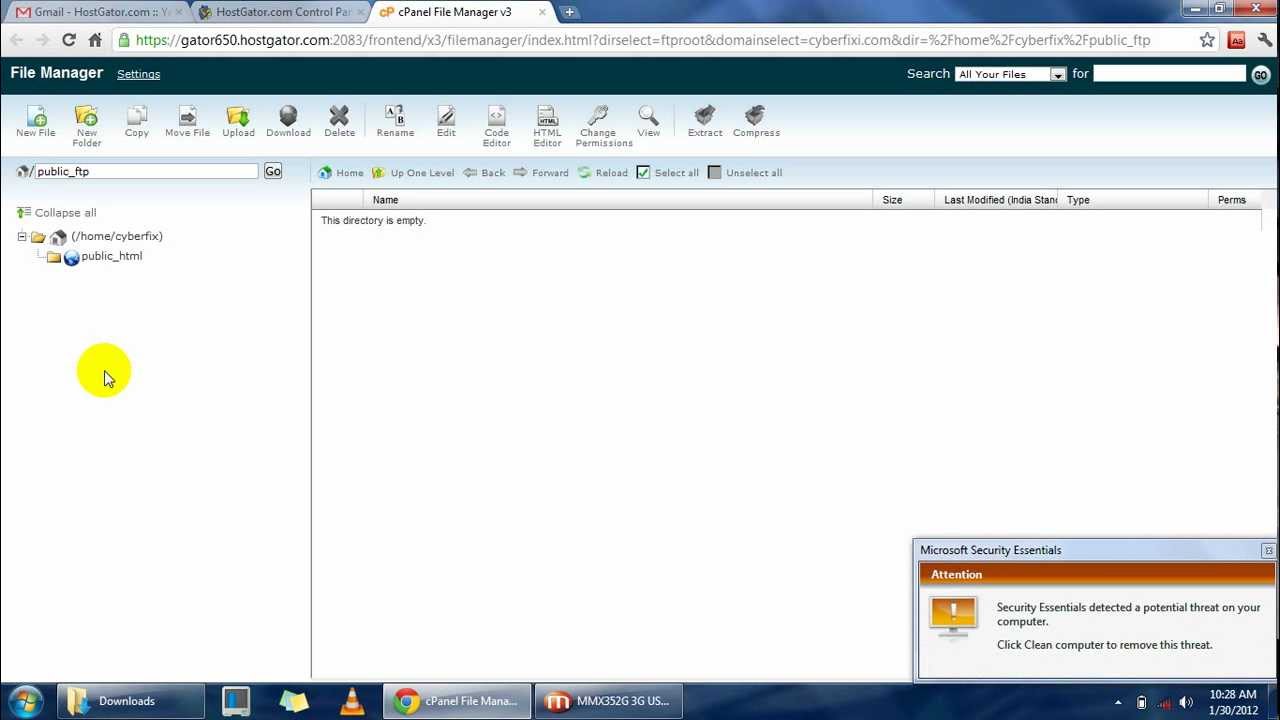This screenshot has height=720, width=1280.
Task: Select the cPanel File Manager v3 tab
Action: pyautogui.click(x=462, y=12)
